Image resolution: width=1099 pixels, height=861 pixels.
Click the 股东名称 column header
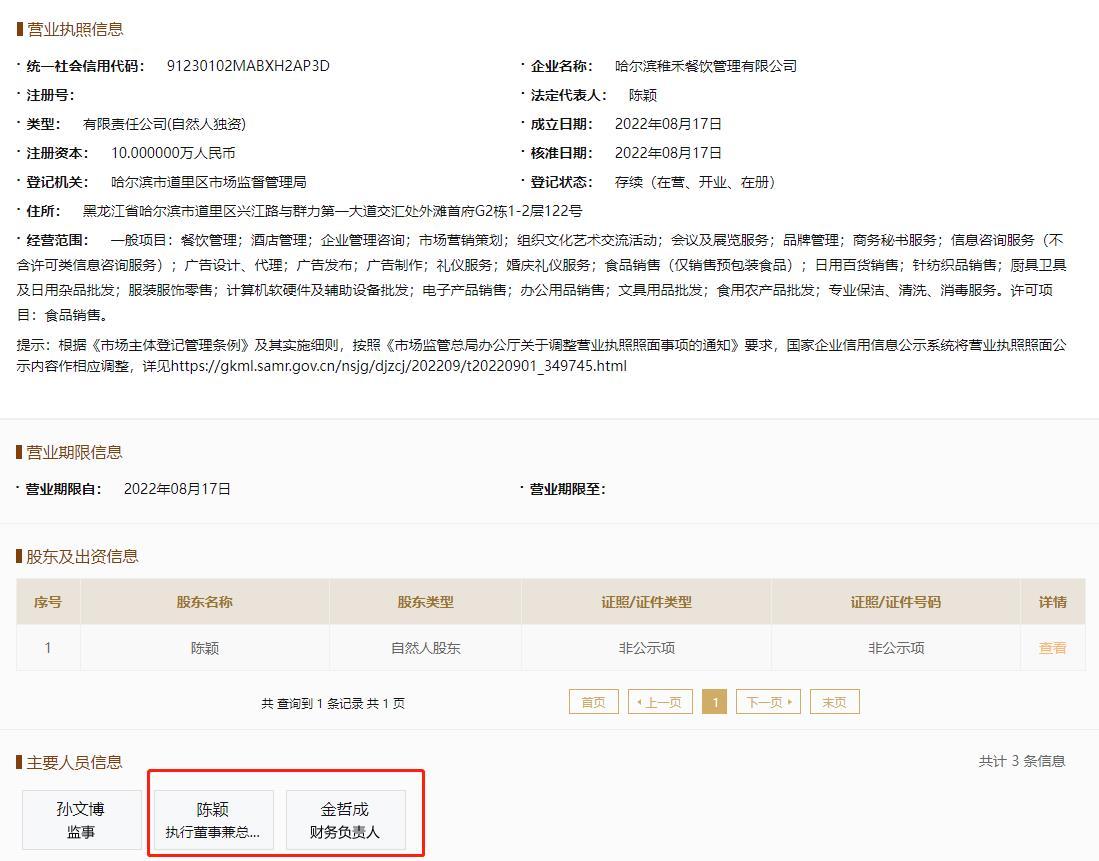[205, 602]
